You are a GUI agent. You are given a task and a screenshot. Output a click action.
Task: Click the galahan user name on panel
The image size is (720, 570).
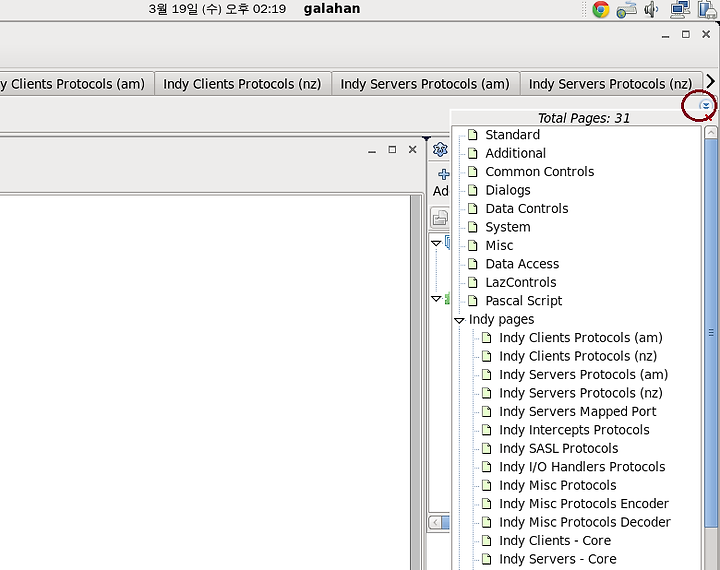(x=332, y=8)
